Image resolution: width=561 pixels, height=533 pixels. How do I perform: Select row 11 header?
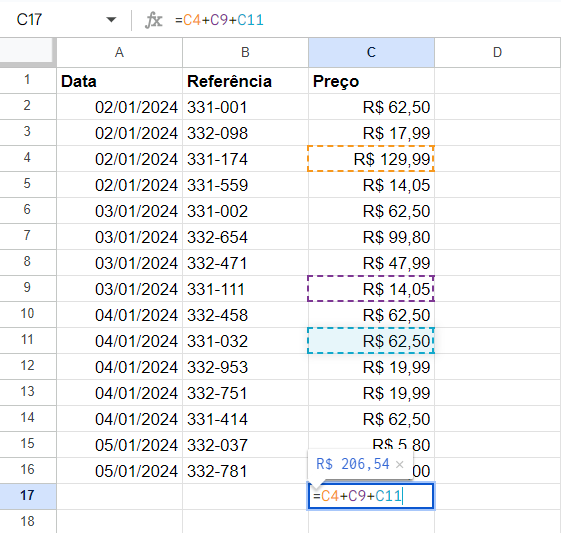28,340
